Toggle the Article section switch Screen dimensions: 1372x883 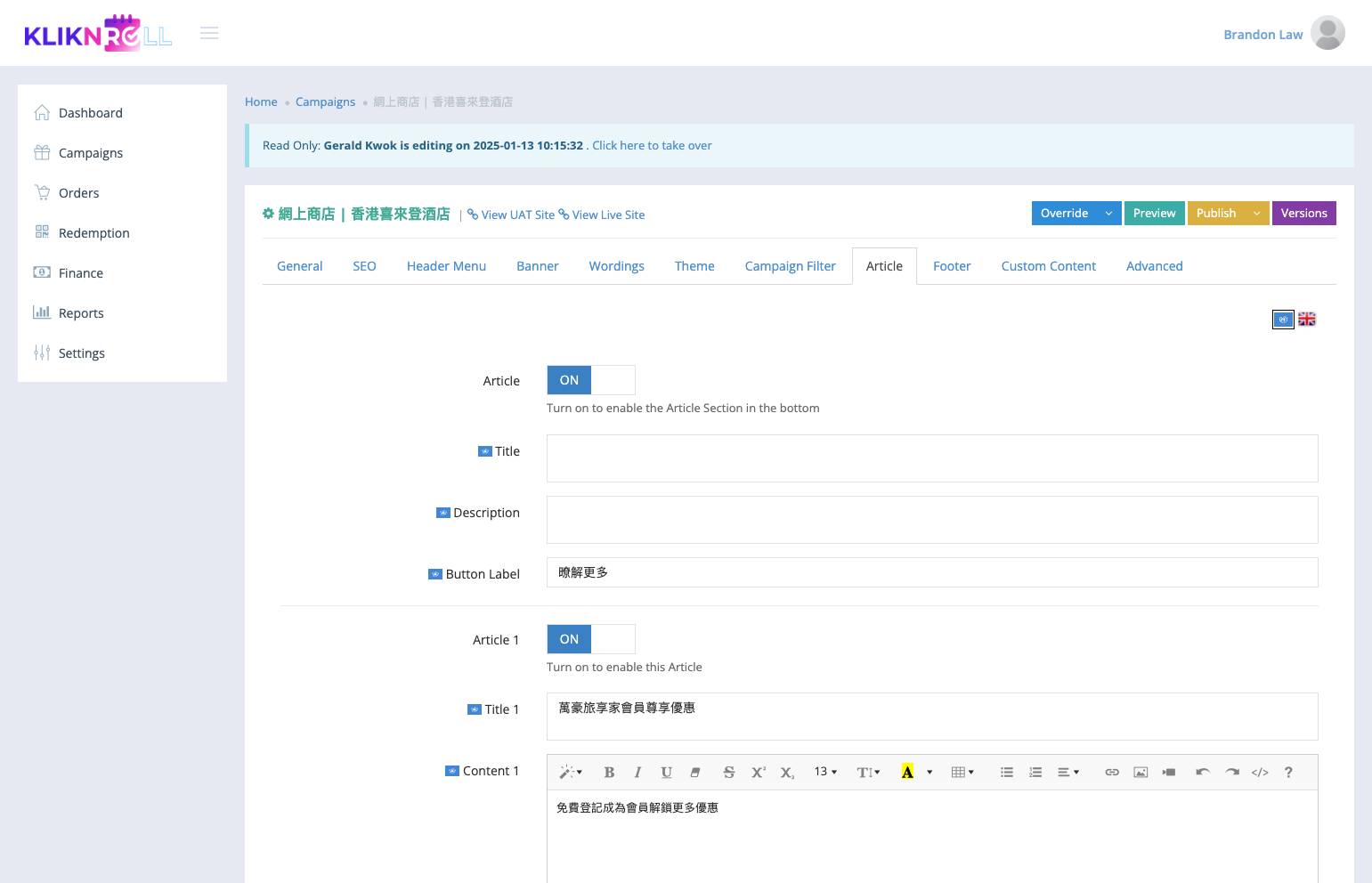591,380
